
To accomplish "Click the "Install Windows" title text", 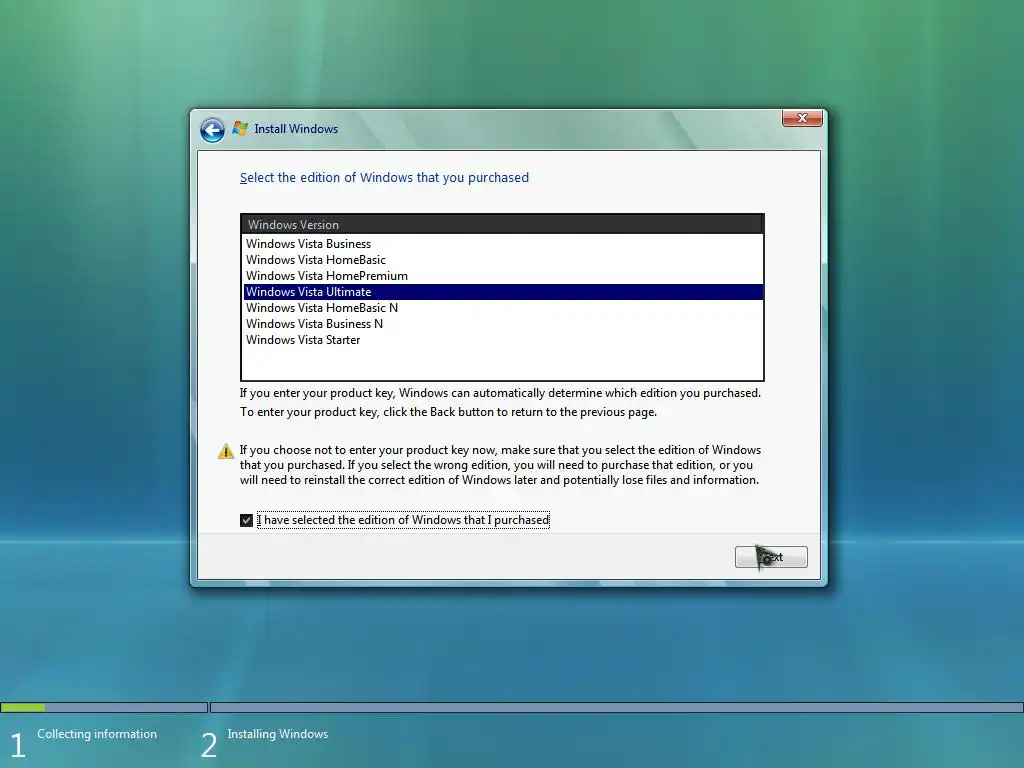I will click(296, 129).
